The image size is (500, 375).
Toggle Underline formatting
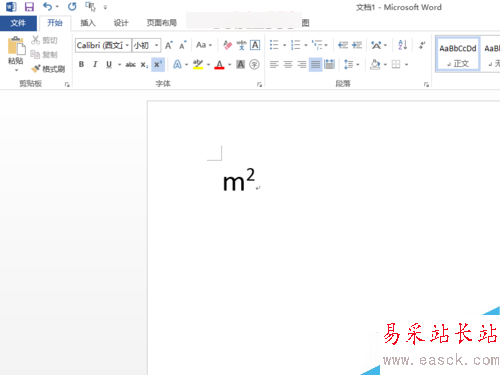tap(109, 64)
